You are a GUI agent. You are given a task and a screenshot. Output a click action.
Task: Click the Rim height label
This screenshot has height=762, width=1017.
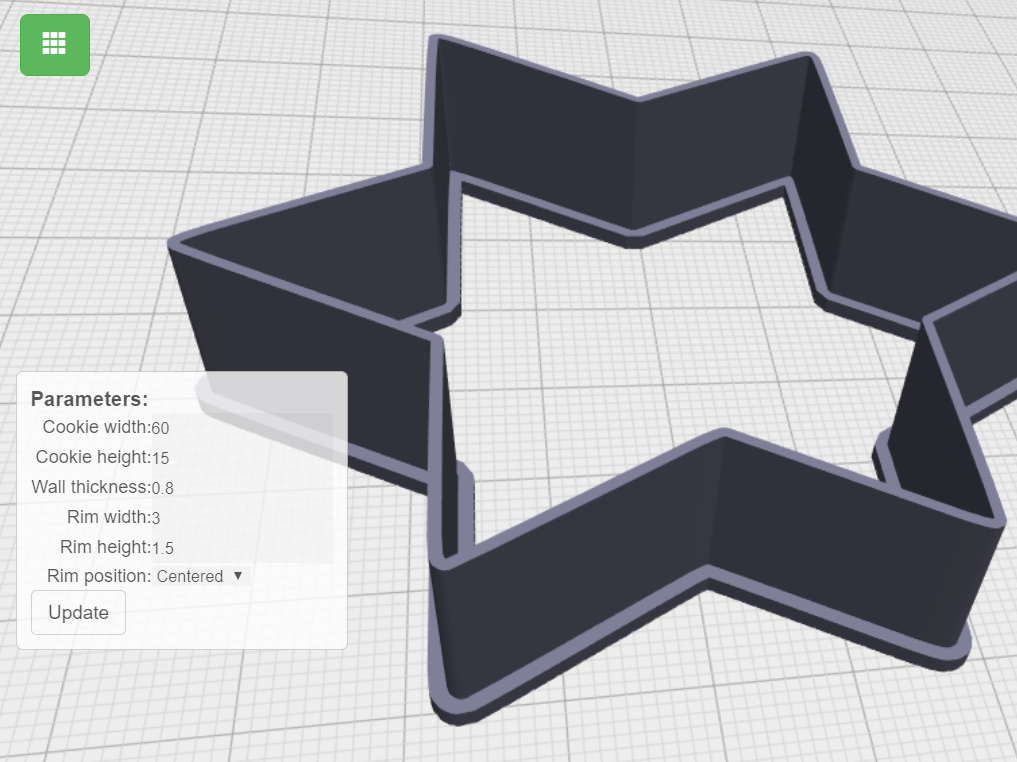(105, 547)
